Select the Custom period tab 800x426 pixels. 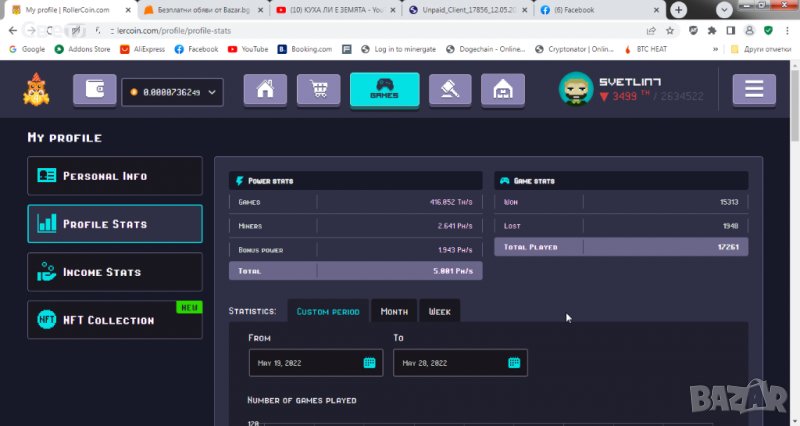click(x=327, y=312)
